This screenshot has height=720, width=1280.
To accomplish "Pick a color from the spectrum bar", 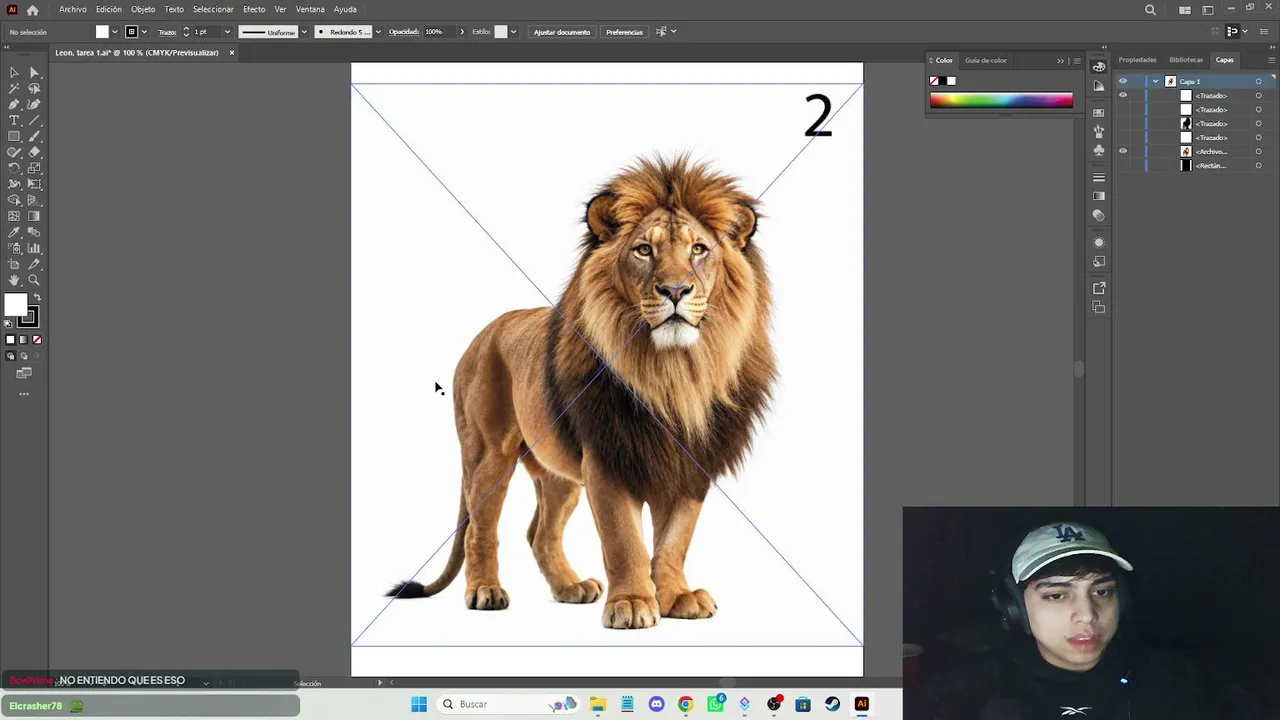I will pos(1001,100).
